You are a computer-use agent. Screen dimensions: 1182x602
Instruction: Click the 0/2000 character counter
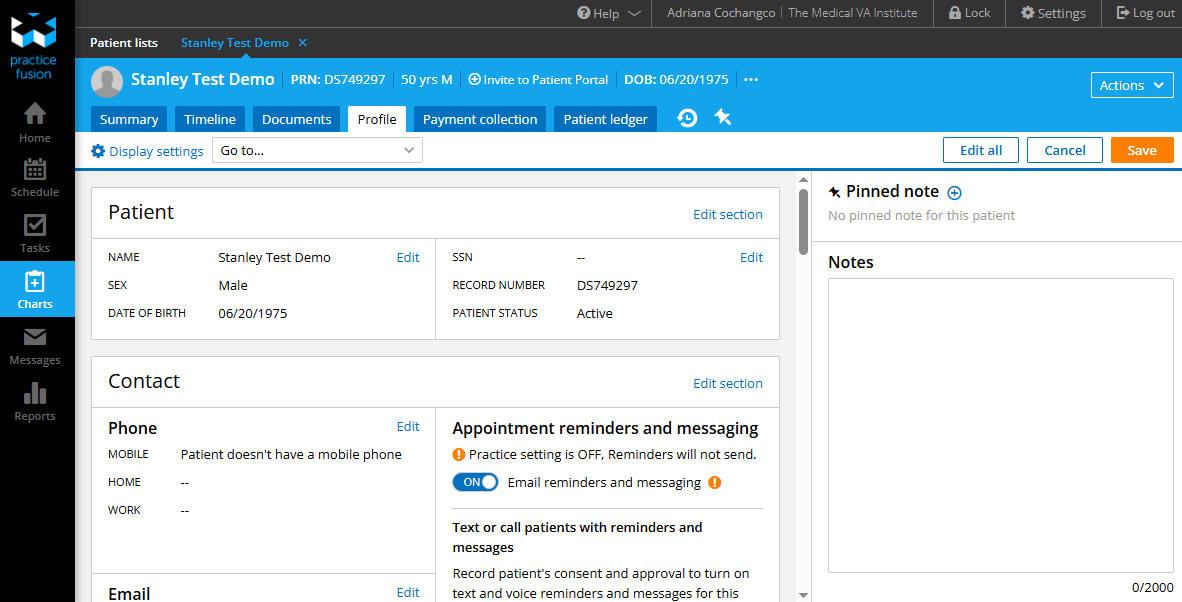1153,588
